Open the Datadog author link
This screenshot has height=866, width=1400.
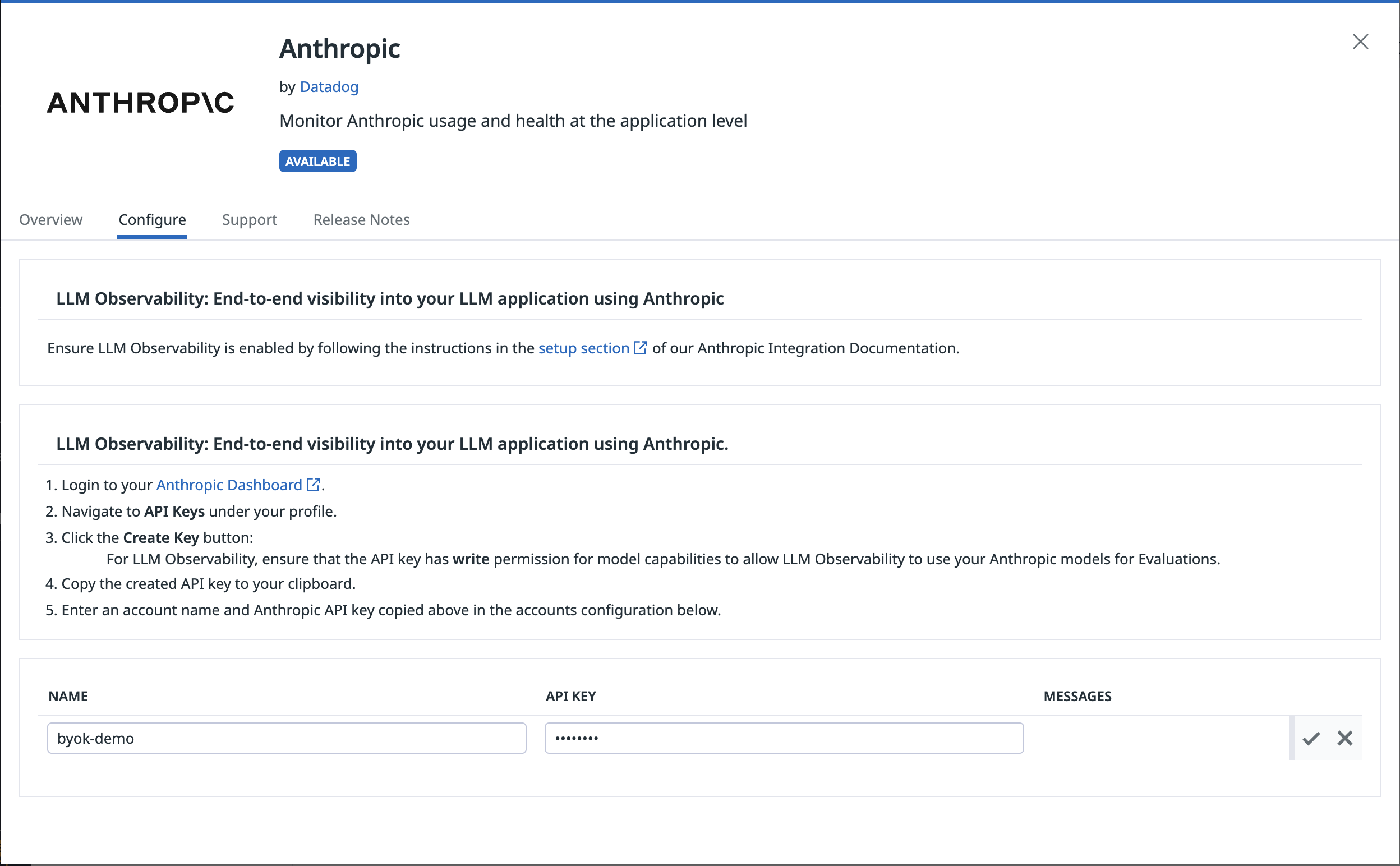click(329, 87)
